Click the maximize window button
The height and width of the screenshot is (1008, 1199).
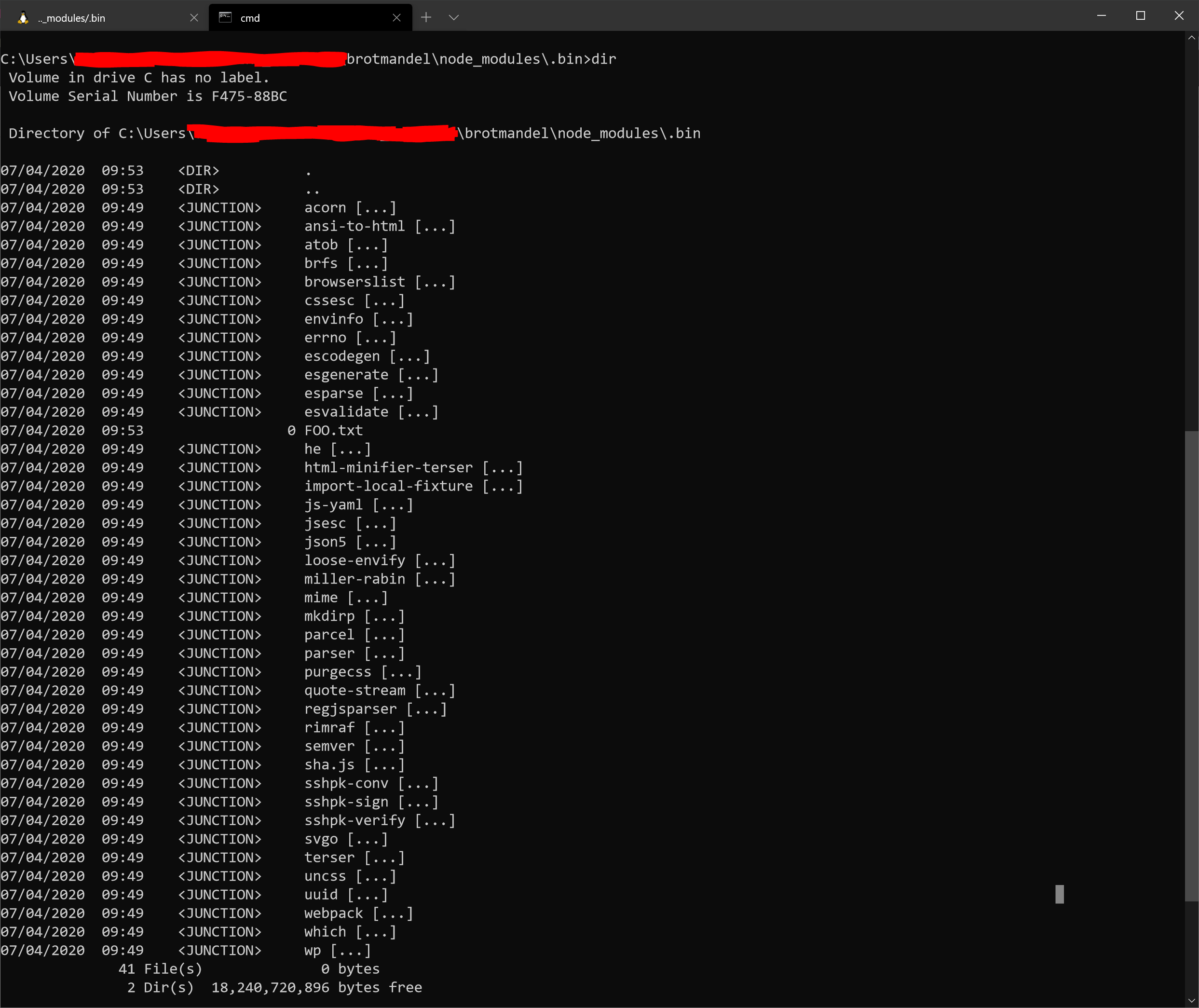click(1141, 15)
